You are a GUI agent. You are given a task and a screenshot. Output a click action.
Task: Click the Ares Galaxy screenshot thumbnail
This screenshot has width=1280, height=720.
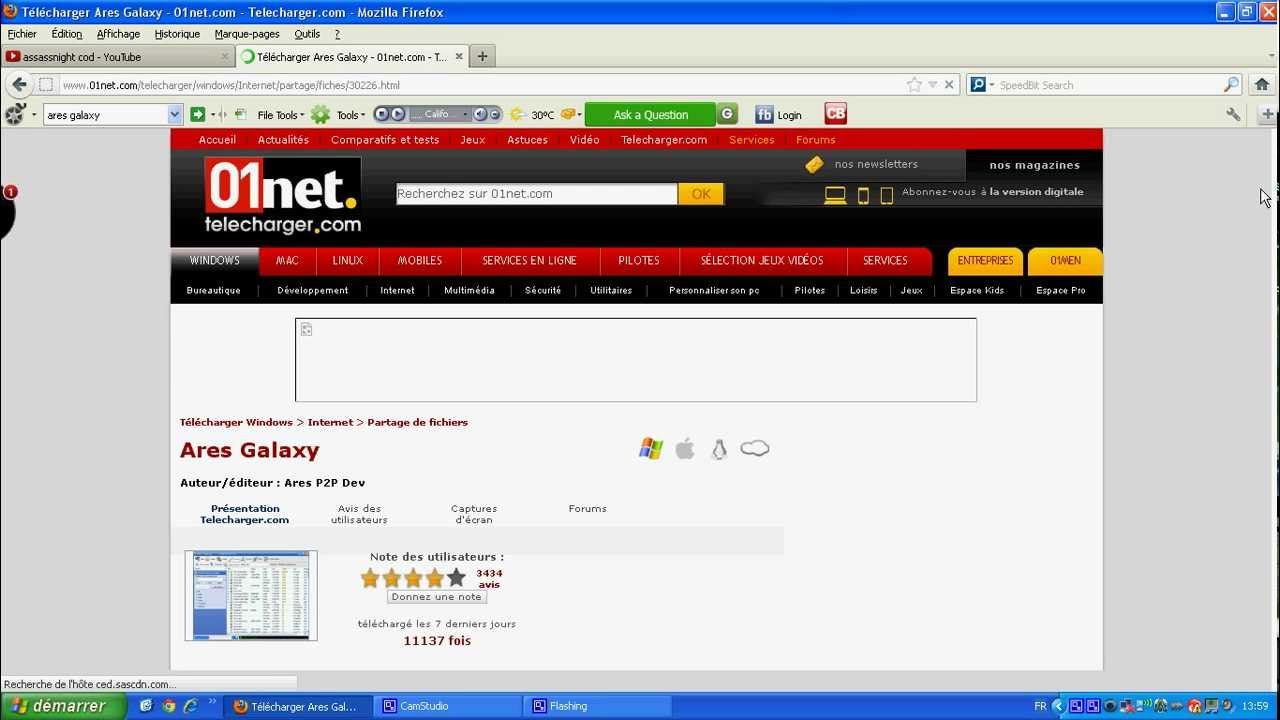[251, 596]
